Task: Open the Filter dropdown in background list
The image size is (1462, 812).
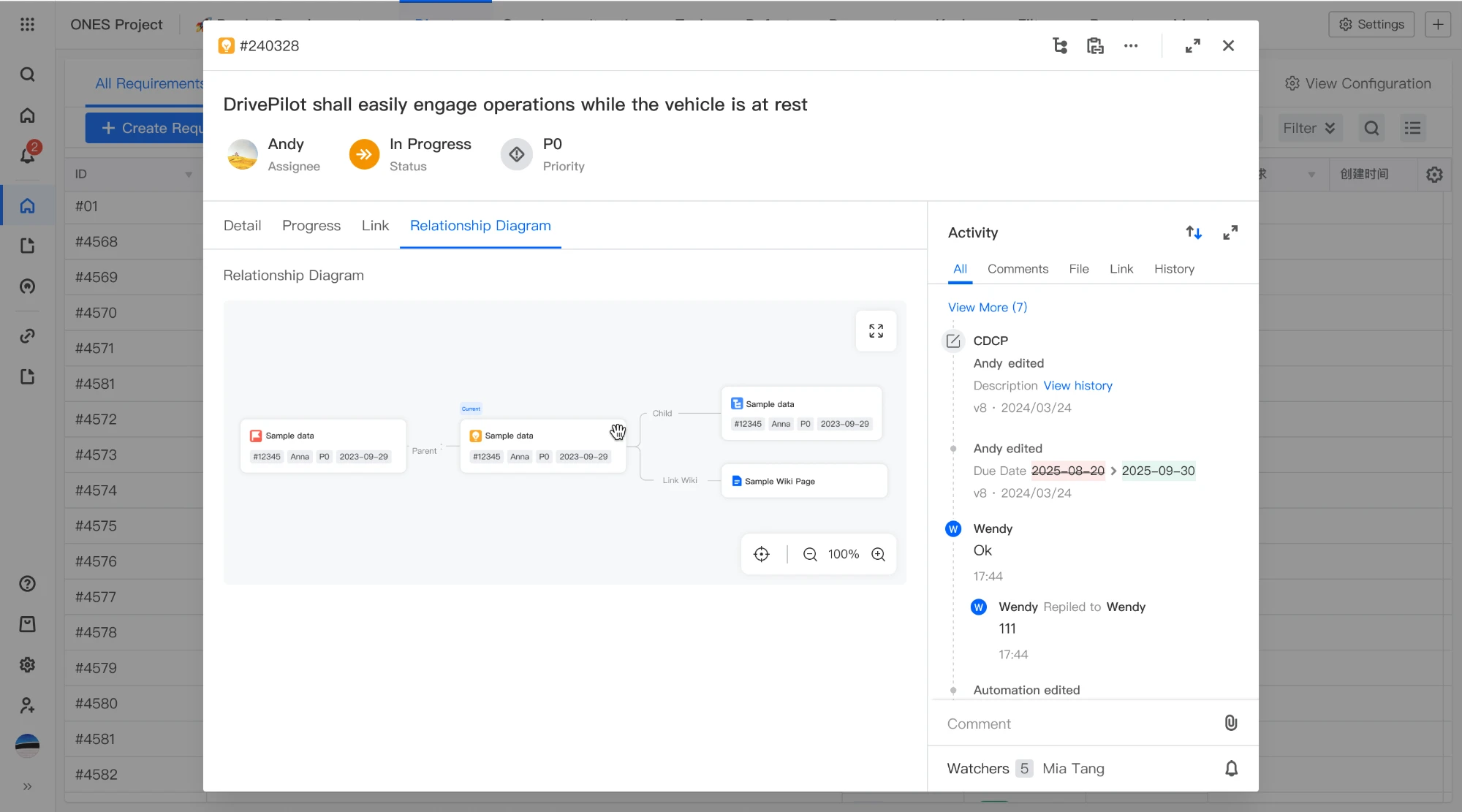Action: click(x=1309, y=128)
